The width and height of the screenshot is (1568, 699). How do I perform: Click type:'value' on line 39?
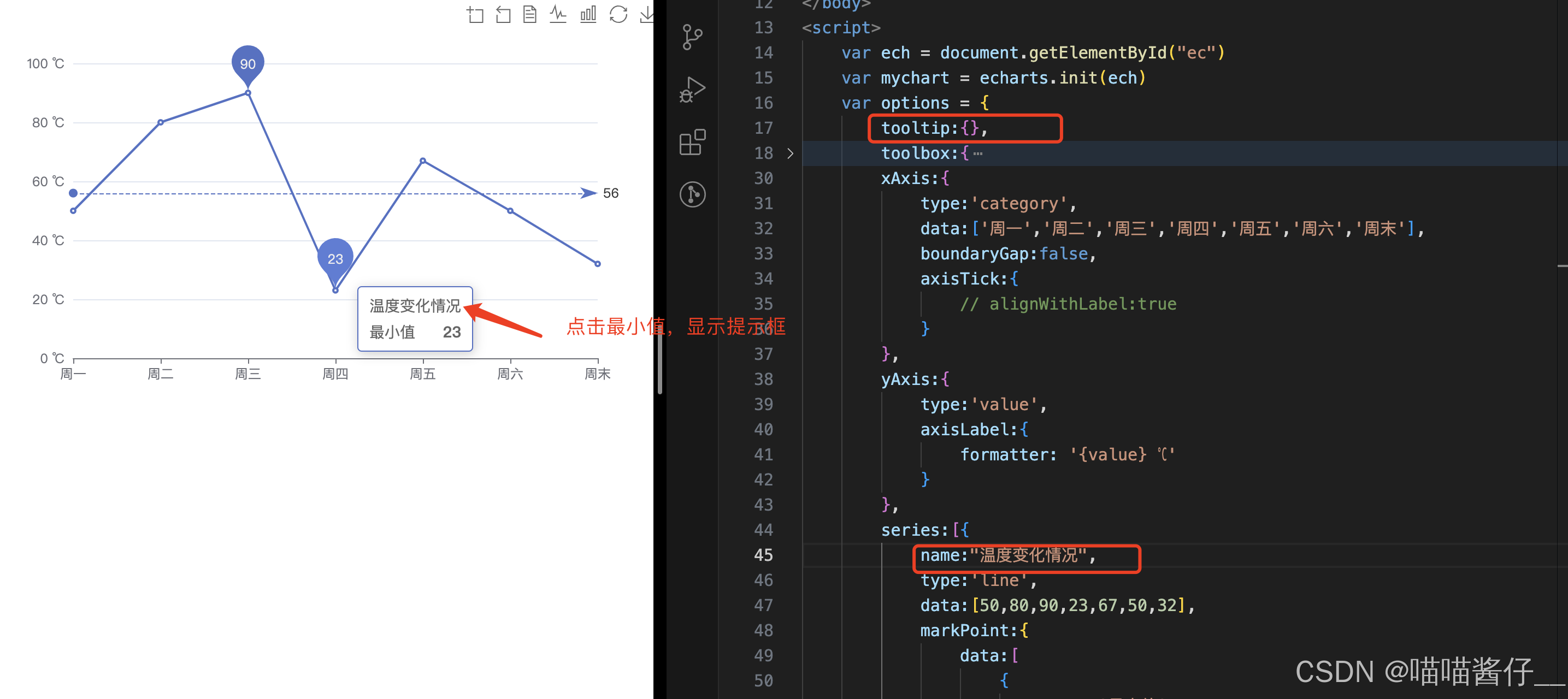(x=982, y=405)
